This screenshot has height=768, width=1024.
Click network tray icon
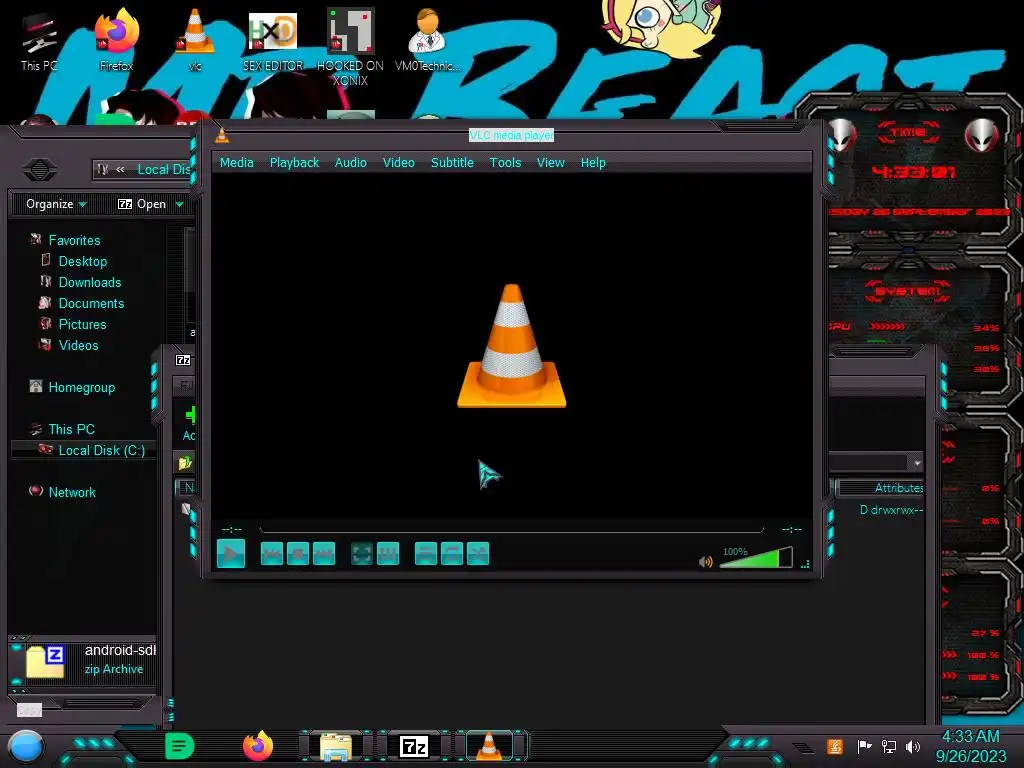coord(889,746)
